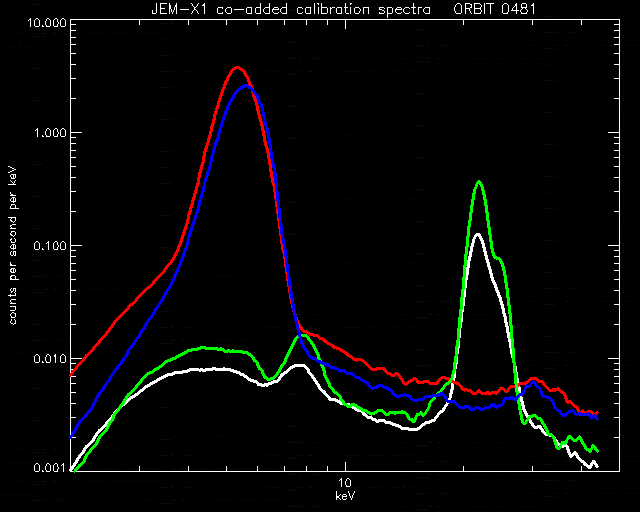Click the blue curve's starting point at left axis
This screenshot has width=640, height=512.
coord(72,436)
